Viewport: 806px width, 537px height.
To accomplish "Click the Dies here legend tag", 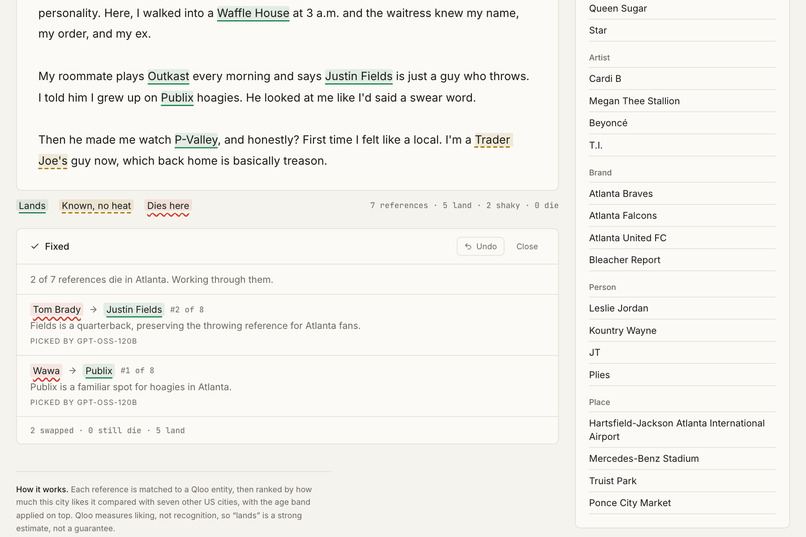I will [168, 206].
